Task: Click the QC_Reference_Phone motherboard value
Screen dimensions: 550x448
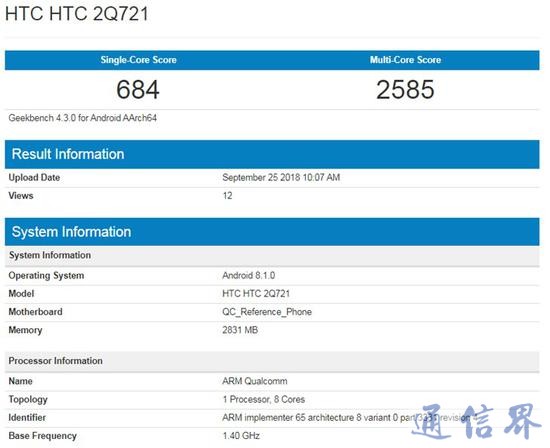Action: [267, 312]
